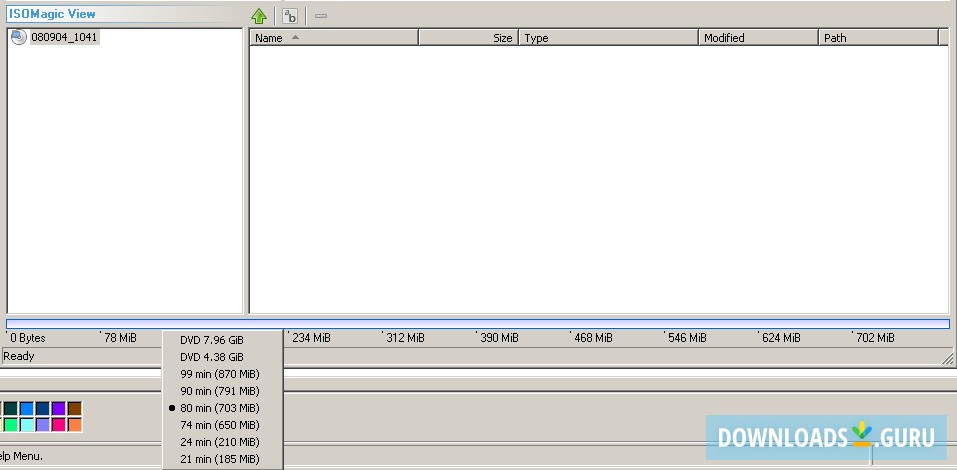957x470 pixels.
Task: Click the 0 Bytes capacity scale label
Action: [x=28, y=338]
